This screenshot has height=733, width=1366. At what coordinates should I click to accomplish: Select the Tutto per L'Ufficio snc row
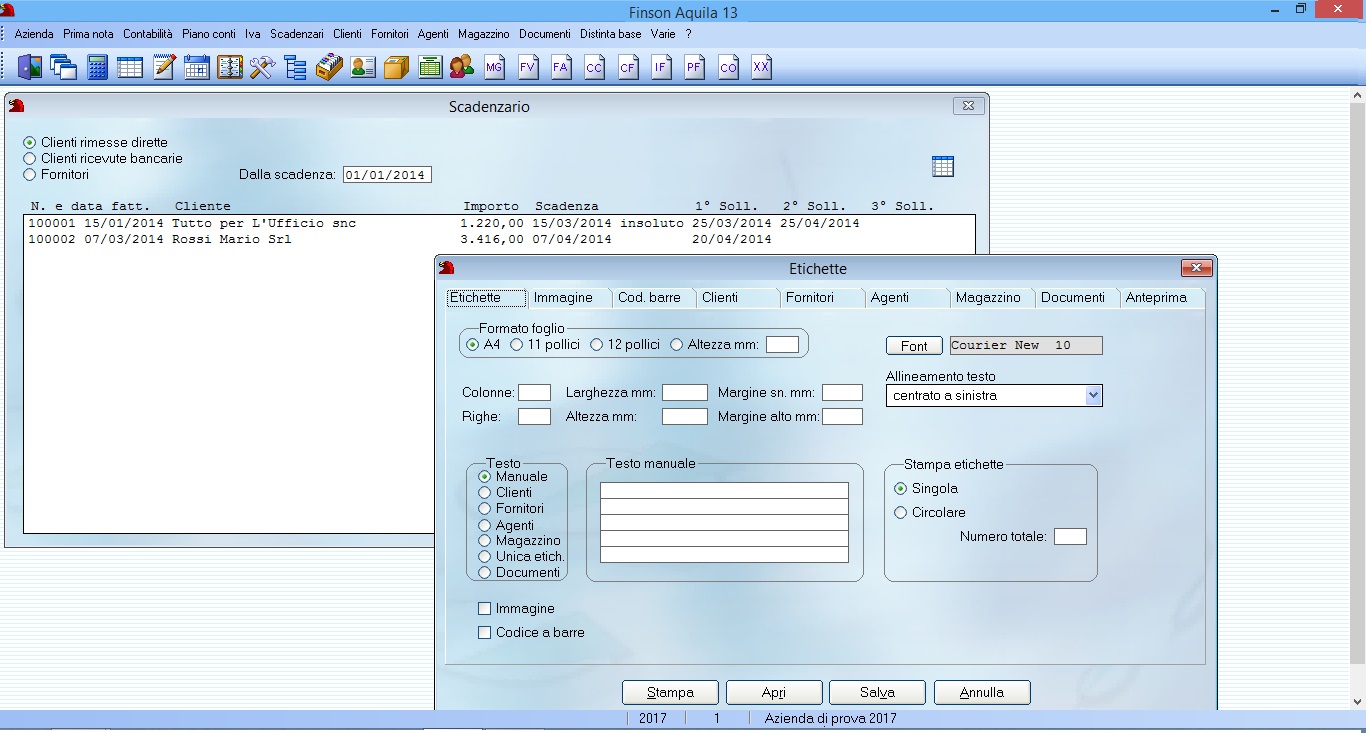pos(499,224)
